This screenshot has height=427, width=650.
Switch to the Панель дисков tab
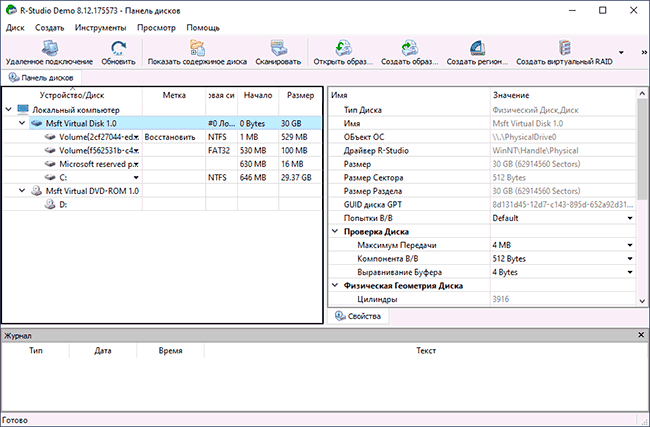41,78
